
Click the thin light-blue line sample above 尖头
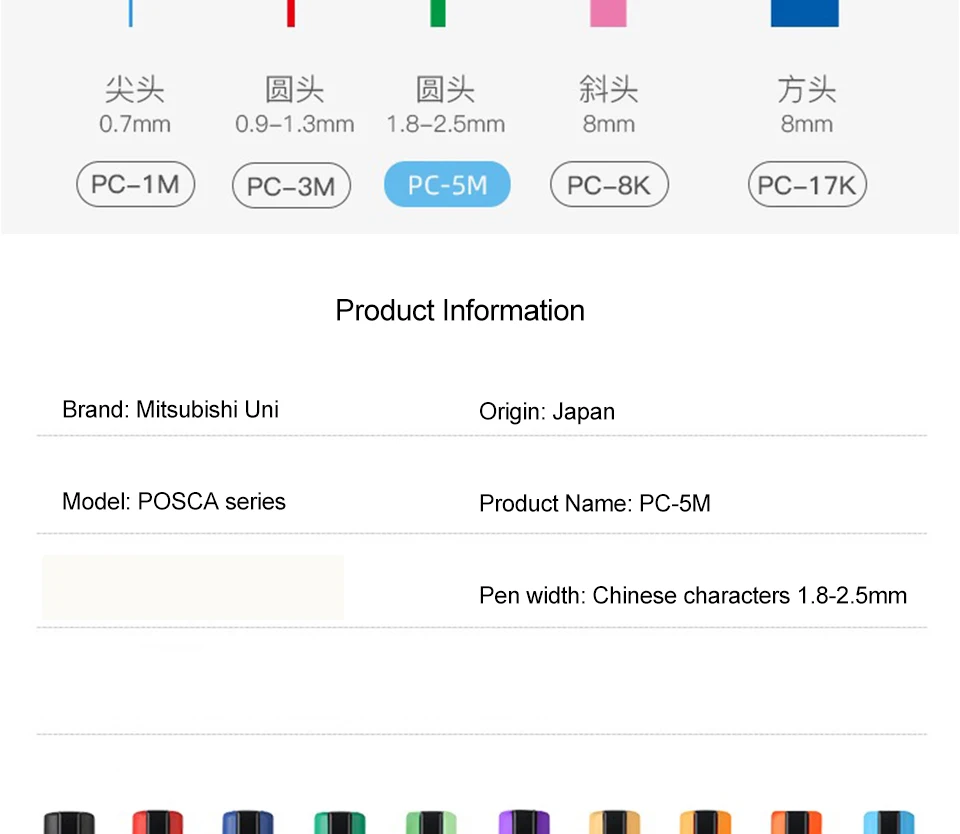coord(130,13)
